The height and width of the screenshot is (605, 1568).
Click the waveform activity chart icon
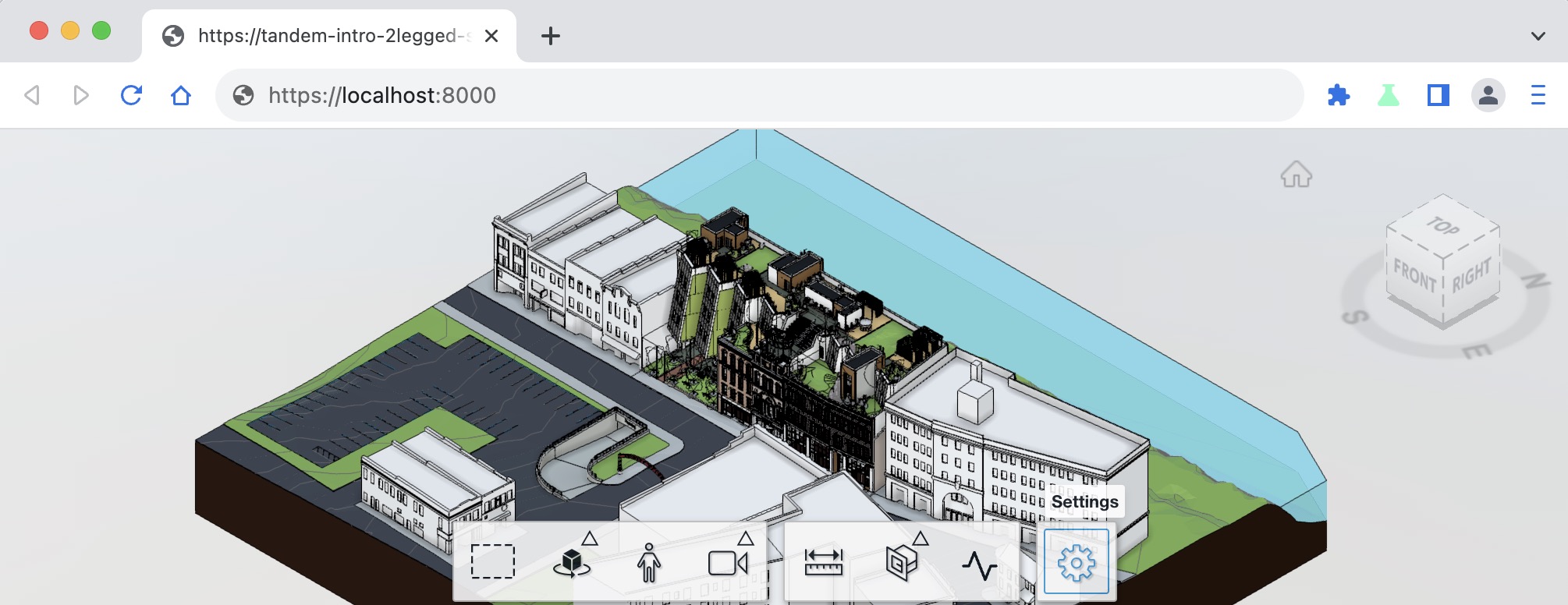[x=980, y=564]
